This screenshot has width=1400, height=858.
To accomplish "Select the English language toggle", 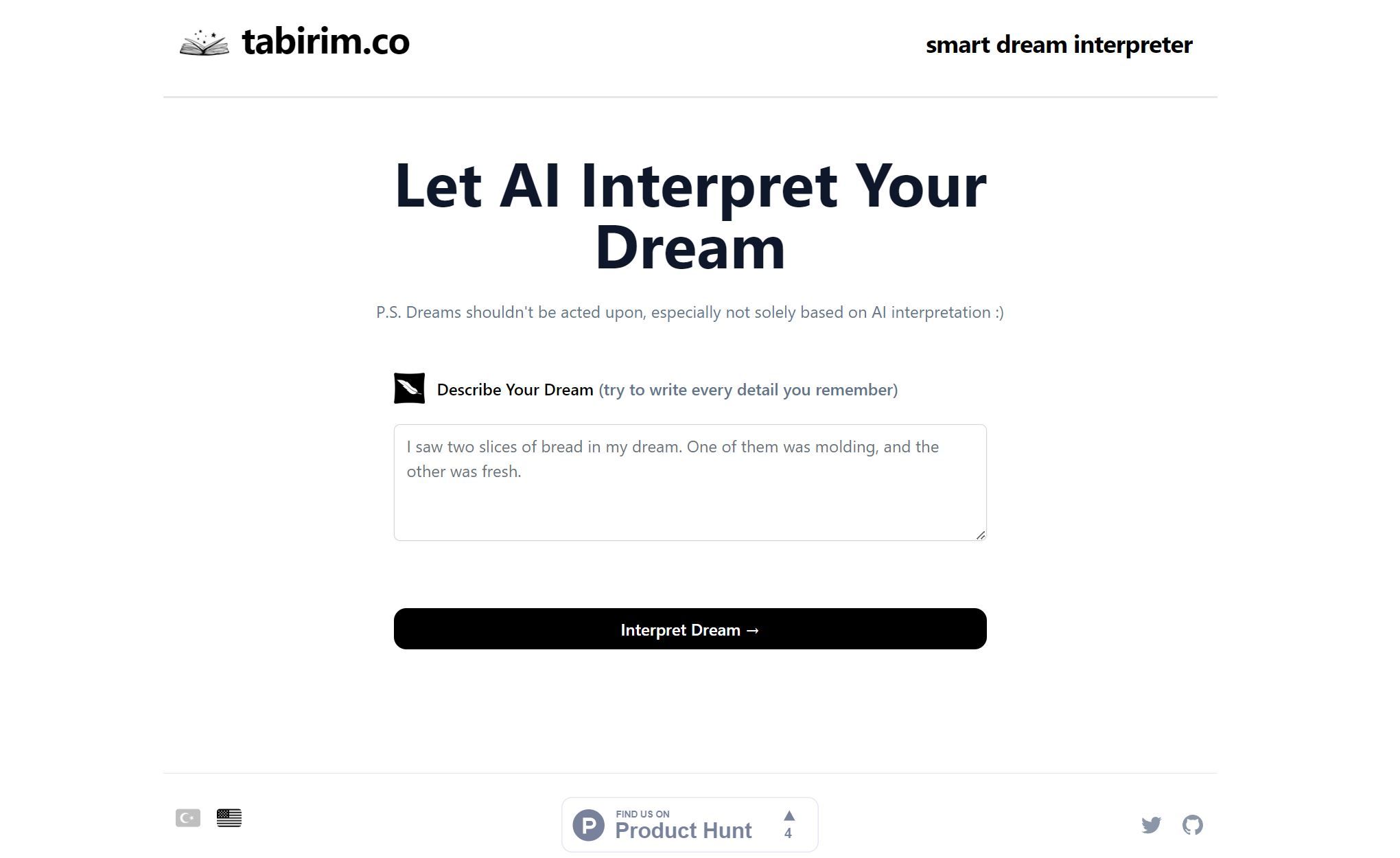I will pyautogui.click(x=229, y=818).
